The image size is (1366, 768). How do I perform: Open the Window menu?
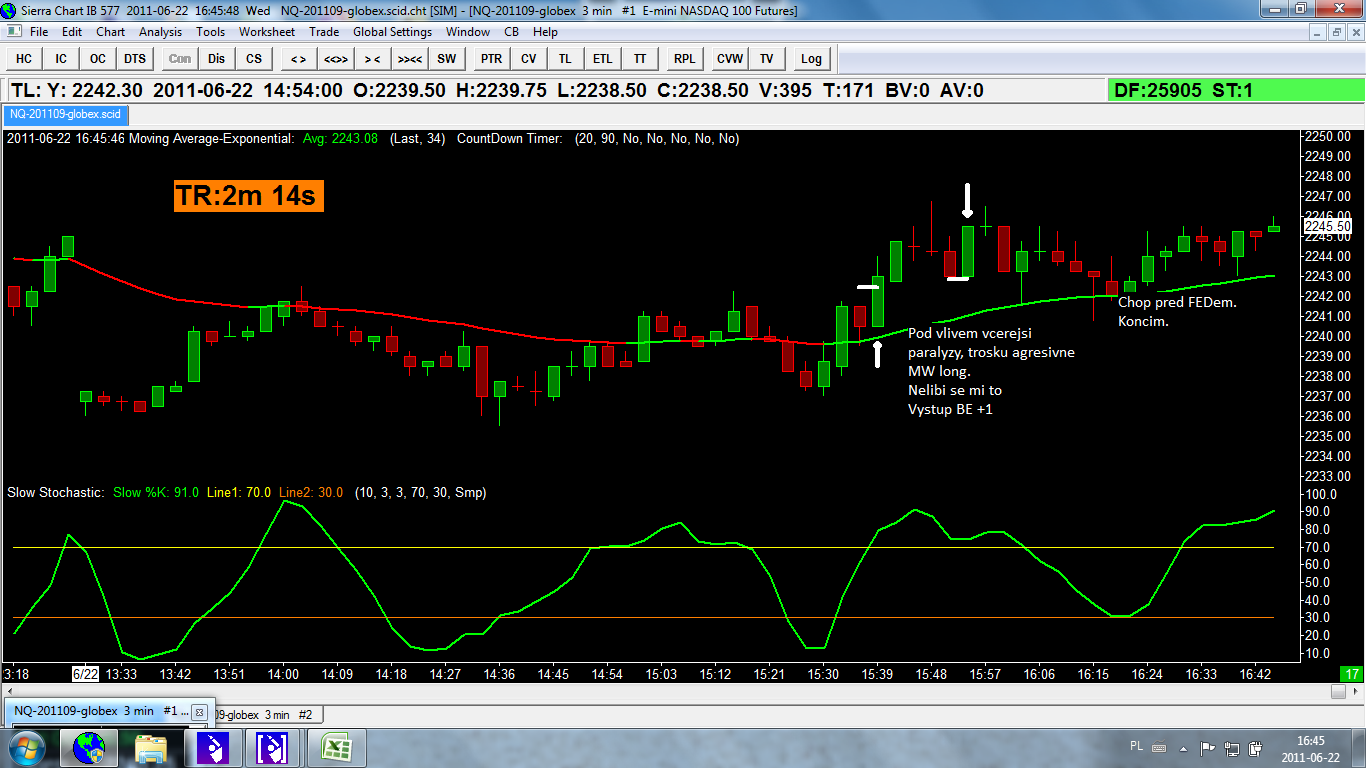(x=468, y=32)
